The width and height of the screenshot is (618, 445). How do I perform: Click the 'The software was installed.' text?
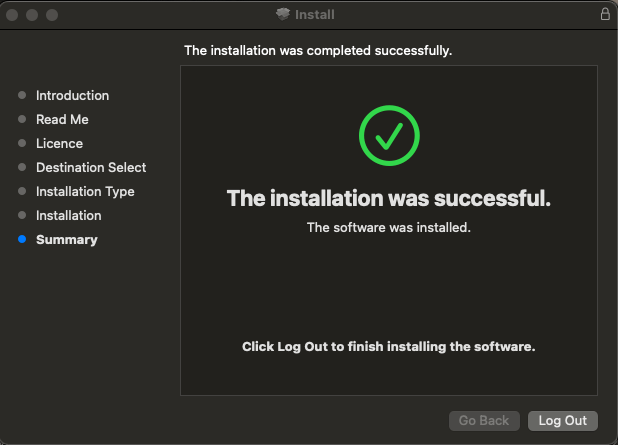coord(388,227)
